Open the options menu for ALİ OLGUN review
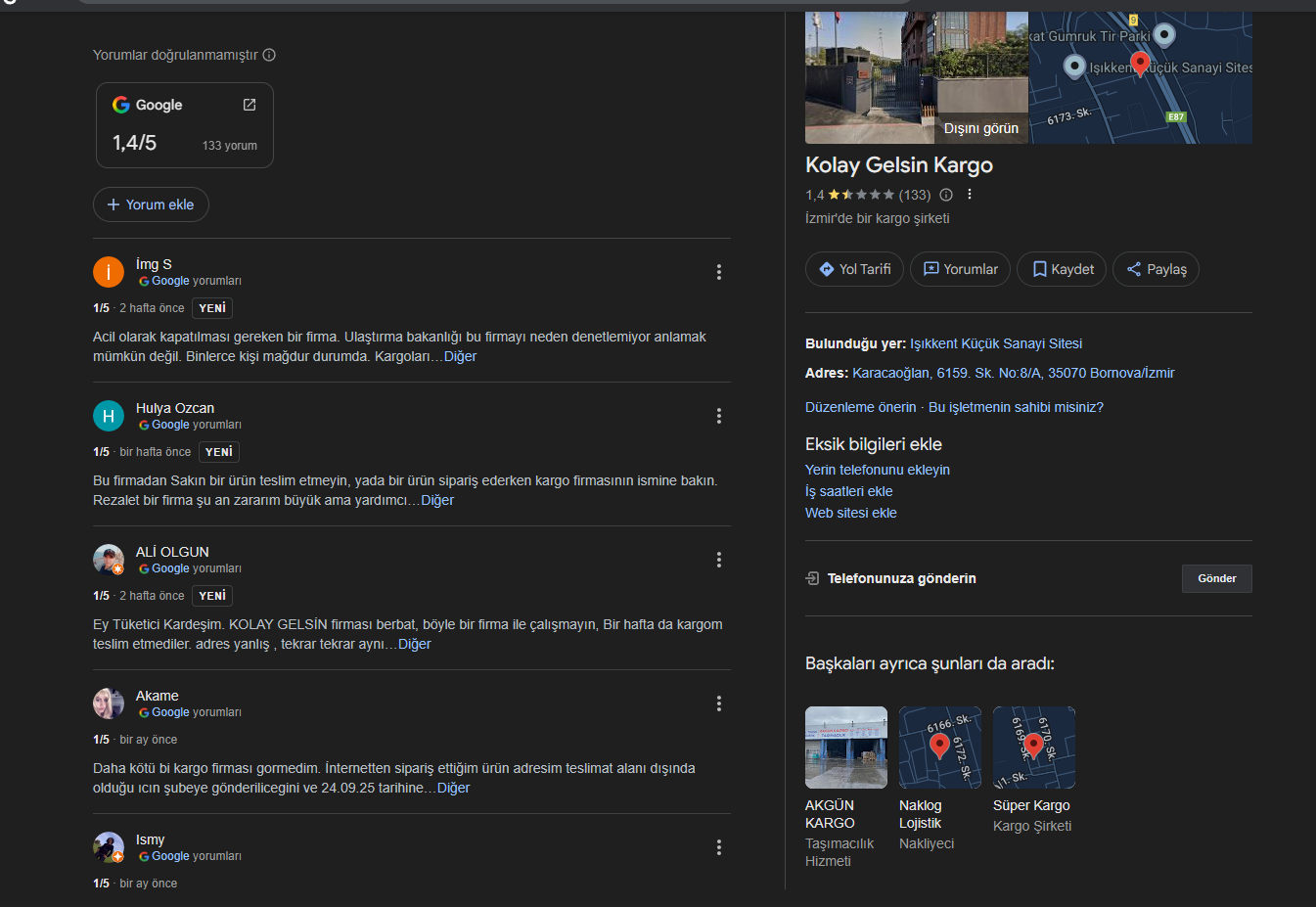1316x907 pixels. click(719, 560)
